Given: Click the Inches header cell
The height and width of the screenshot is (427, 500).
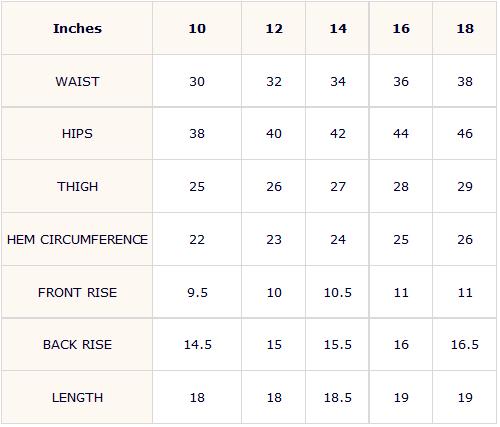Looking at the screenshot, I should (77, 29).
